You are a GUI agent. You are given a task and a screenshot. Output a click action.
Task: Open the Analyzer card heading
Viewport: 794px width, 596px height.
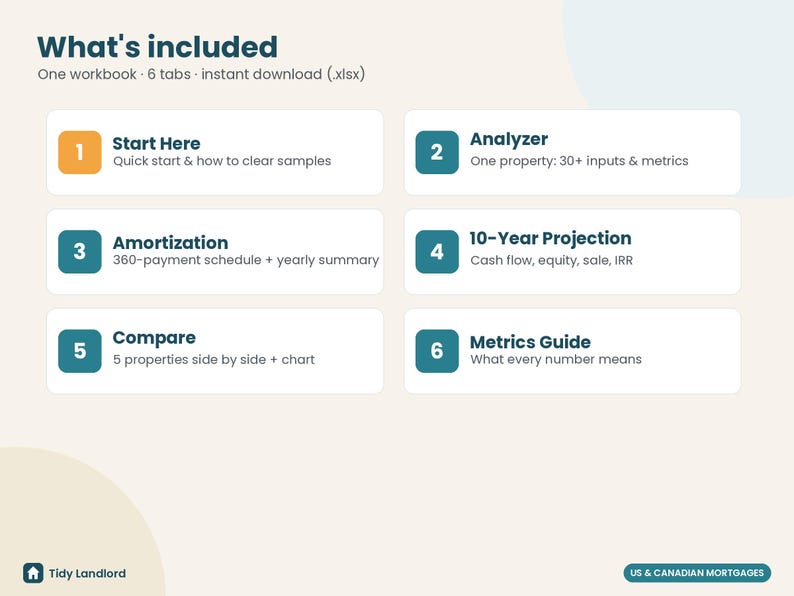[509, 139]
